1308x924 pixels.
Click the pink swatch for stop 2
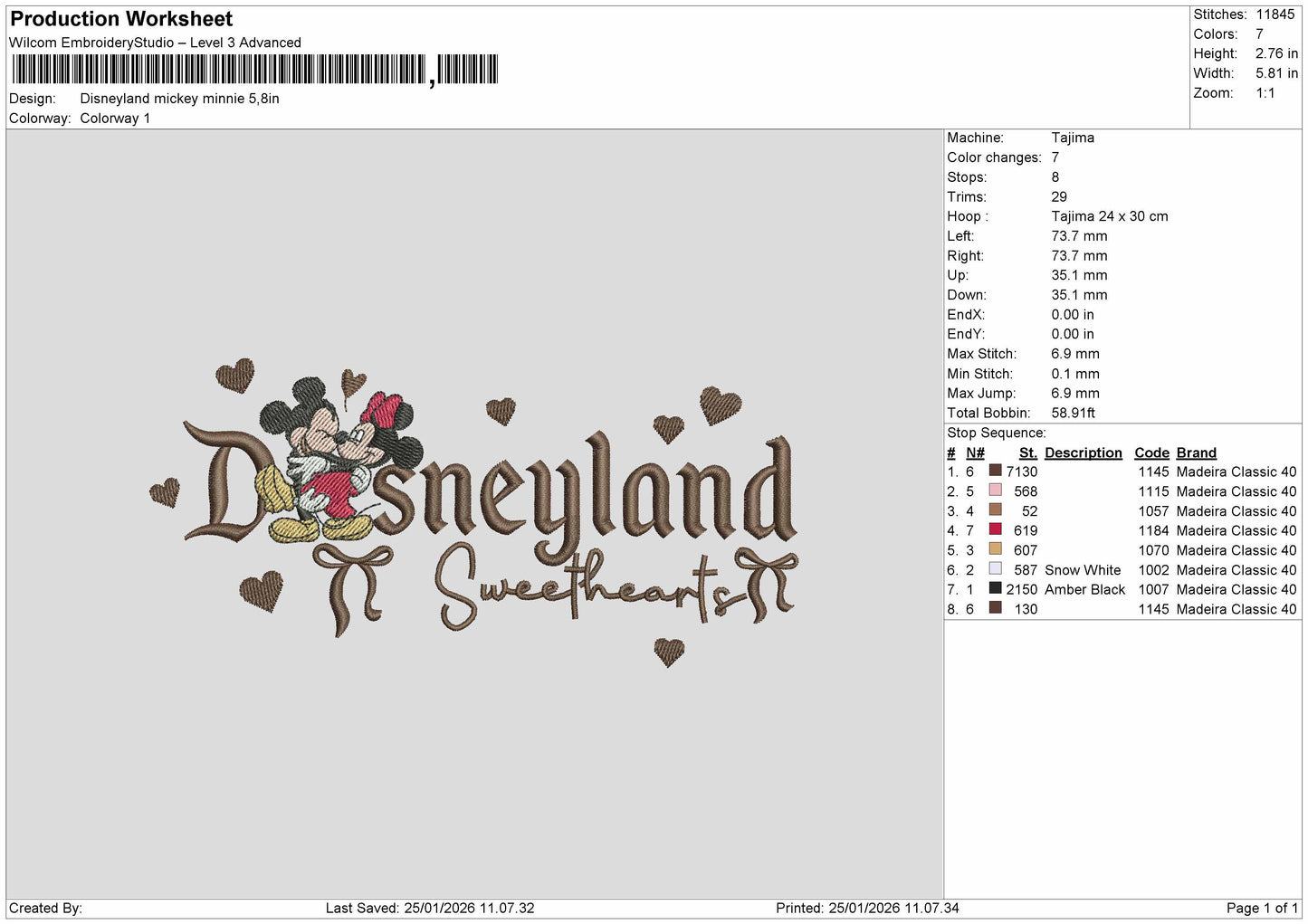click(x=996, y=491)
